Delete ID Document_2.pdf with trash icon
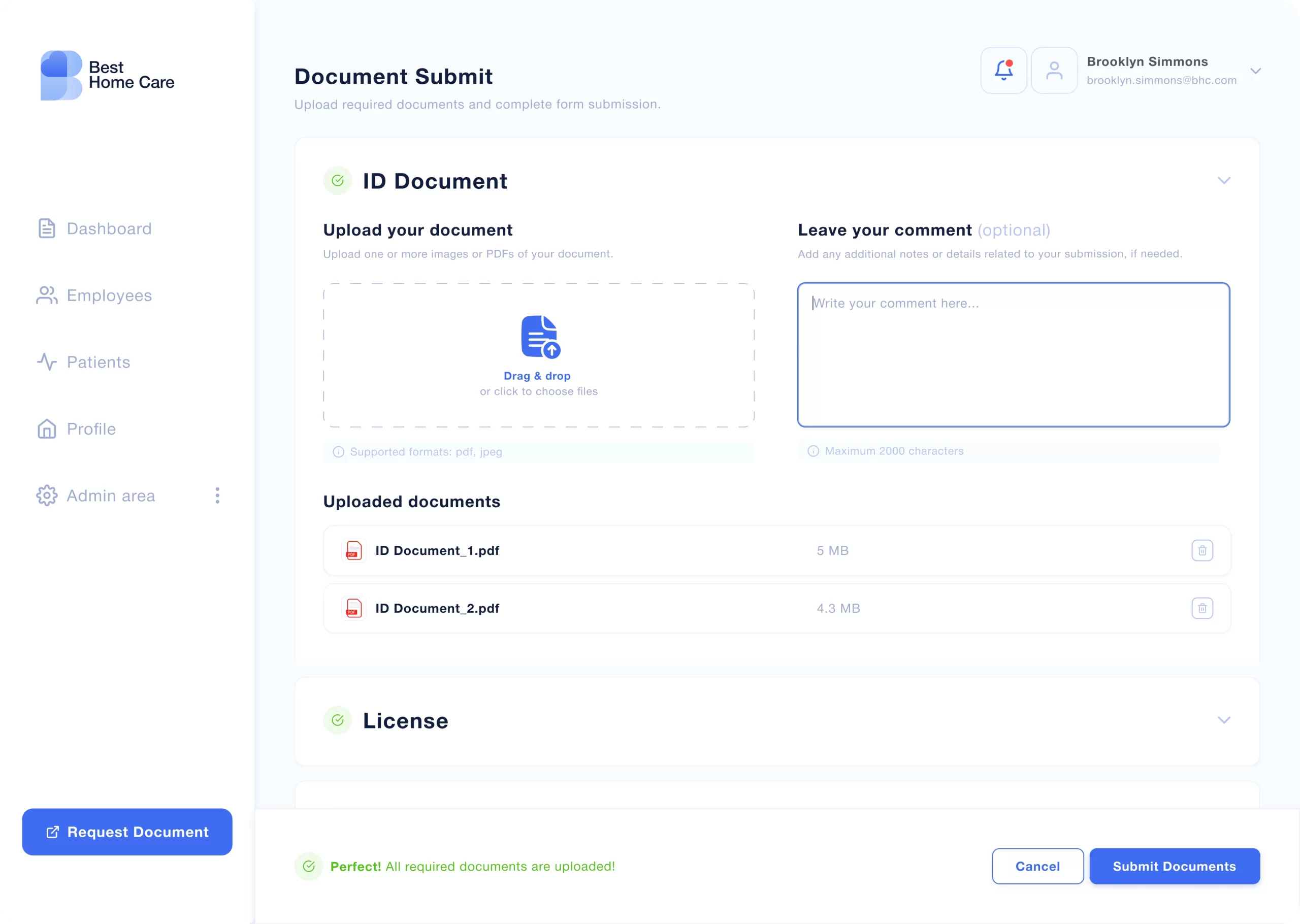Viewport: 1300px width, 924px height. (x=1201, y=608)
